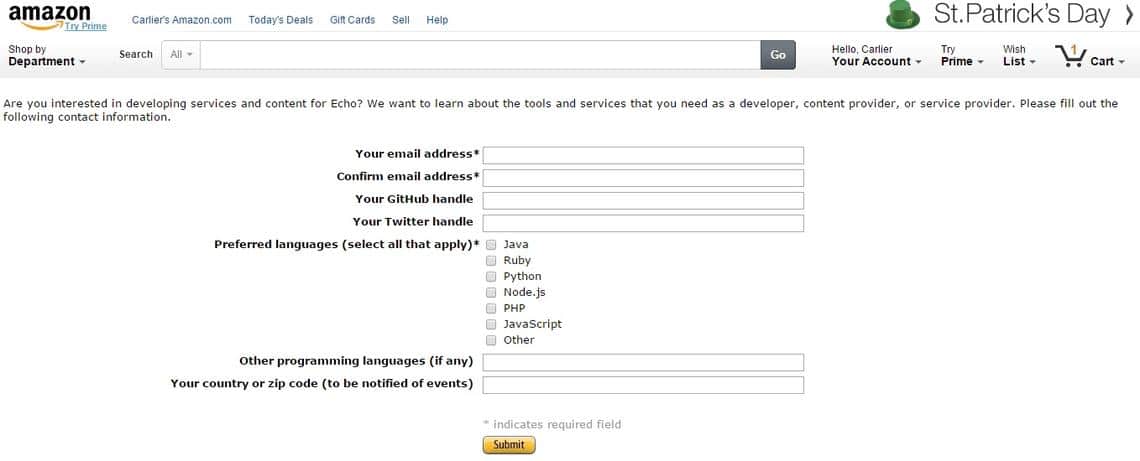Click the Your GitHub handle field
1140x461 pixels.
pos(643,201)
